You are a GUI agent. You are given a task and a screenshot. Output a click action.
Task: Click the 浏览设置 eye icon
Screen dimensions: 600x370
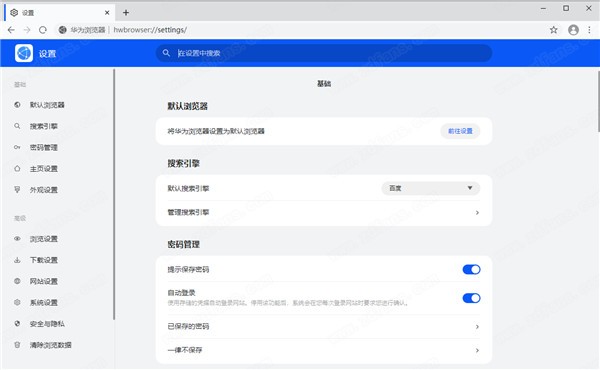point(17,238)
